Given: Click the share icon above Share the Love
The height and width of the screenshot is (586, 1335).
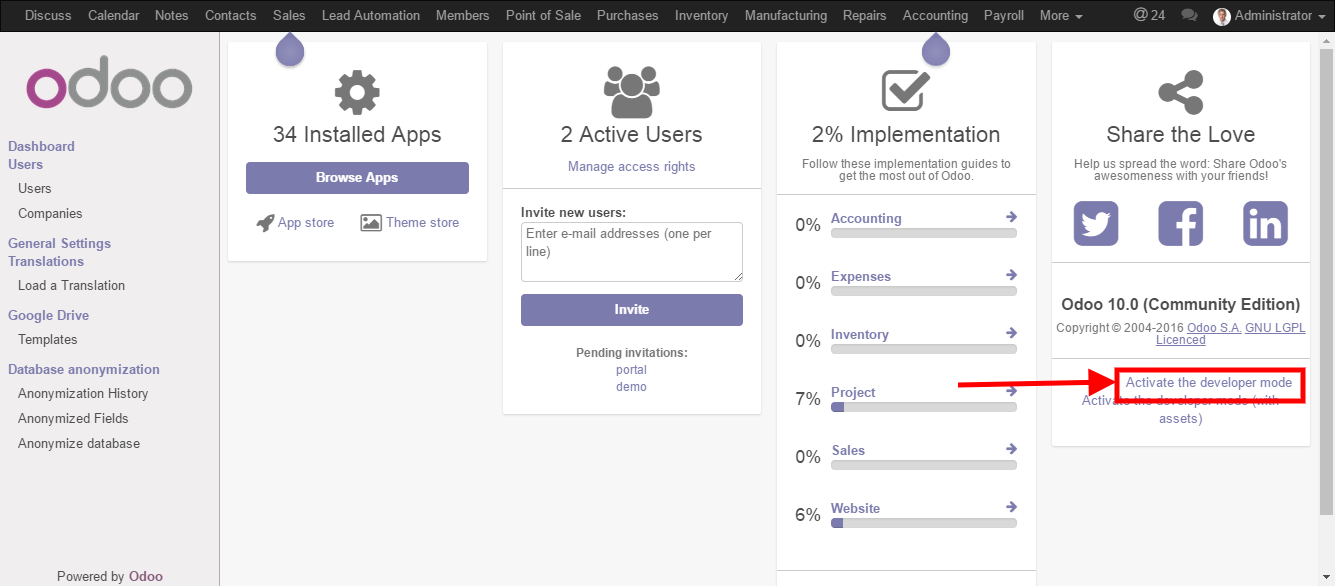Looking at the screenshot, I should (x=1181, y=92).
